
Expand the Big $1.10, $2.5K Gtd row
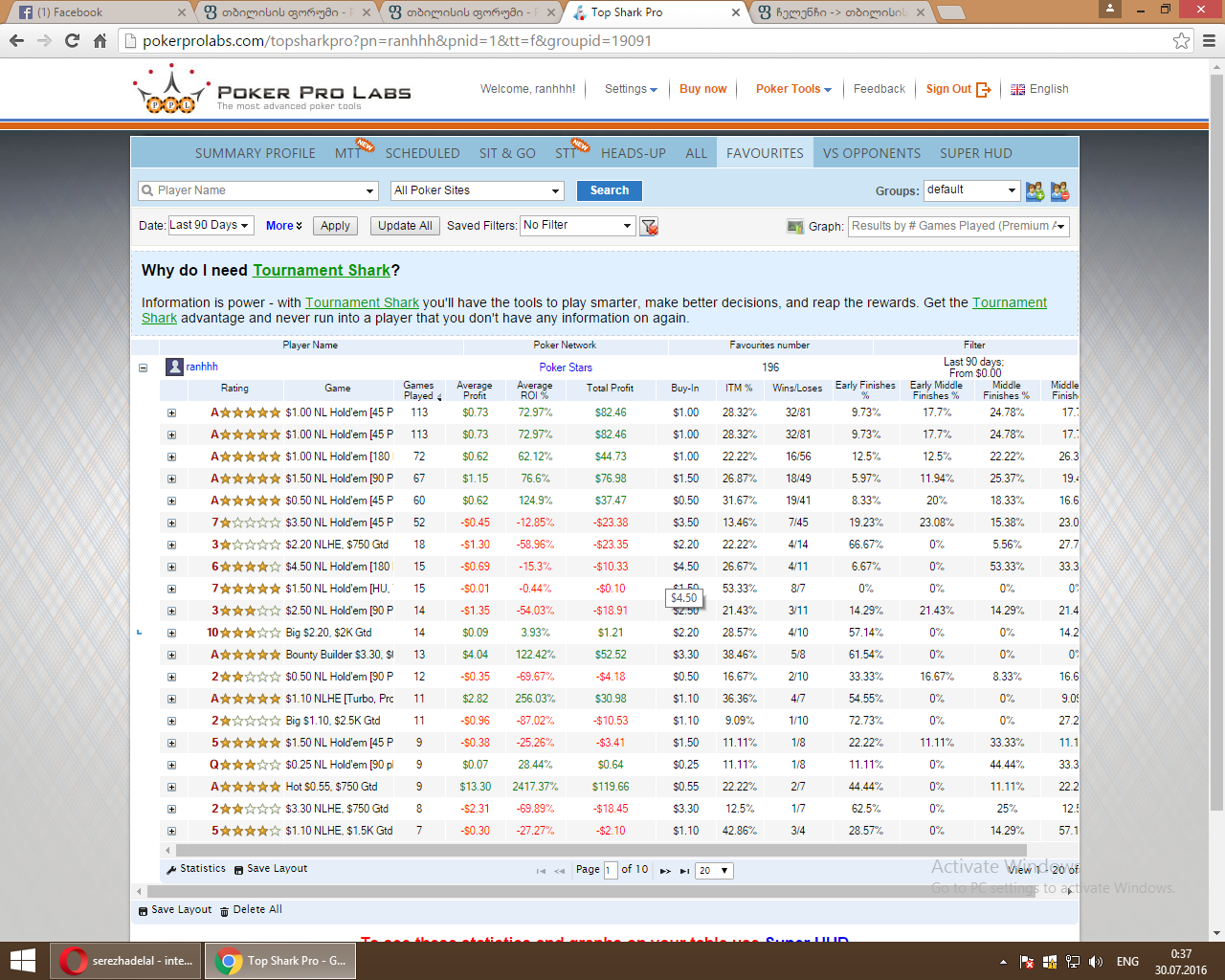click(x=171, y=722)
